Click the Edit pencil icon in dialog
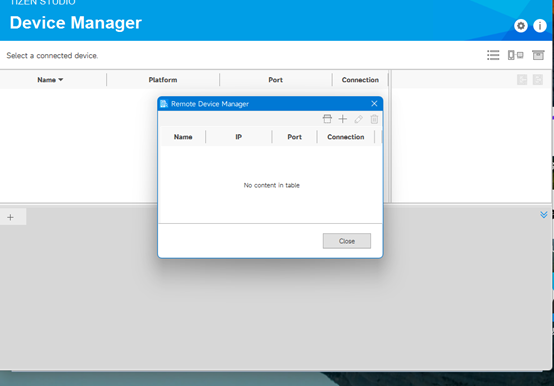 (358, 119)
